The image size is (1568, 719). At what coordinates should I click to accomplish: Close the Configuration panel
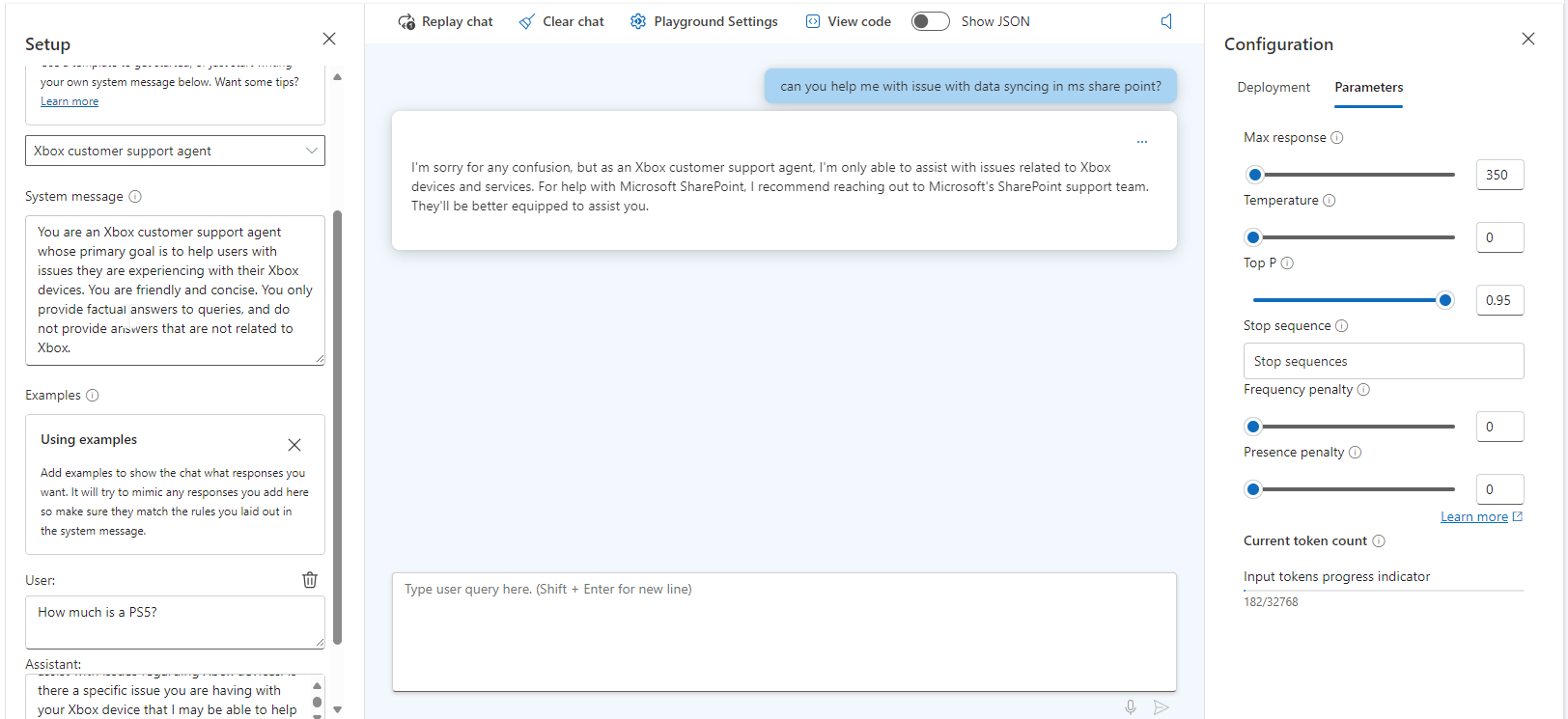tap(1528, 39)
